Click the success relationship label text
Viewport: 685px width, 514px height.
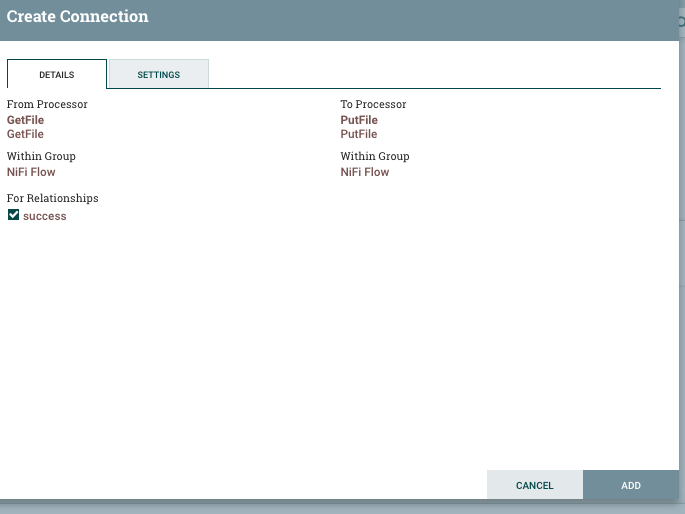(45, 216)
